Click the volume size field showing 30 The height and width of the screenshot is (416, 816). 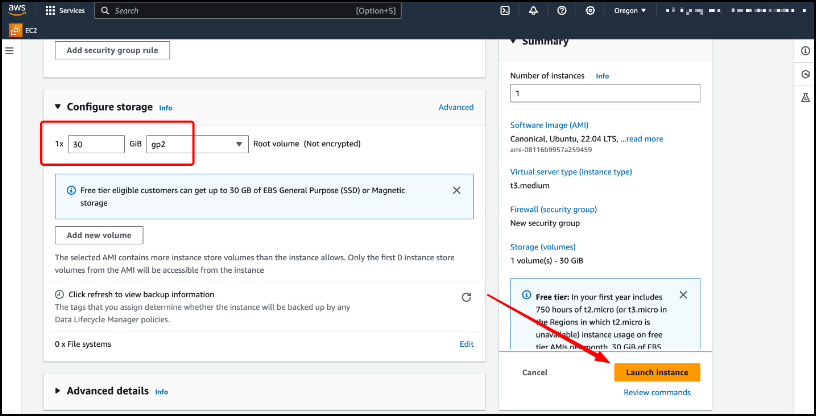pos(96,144)
